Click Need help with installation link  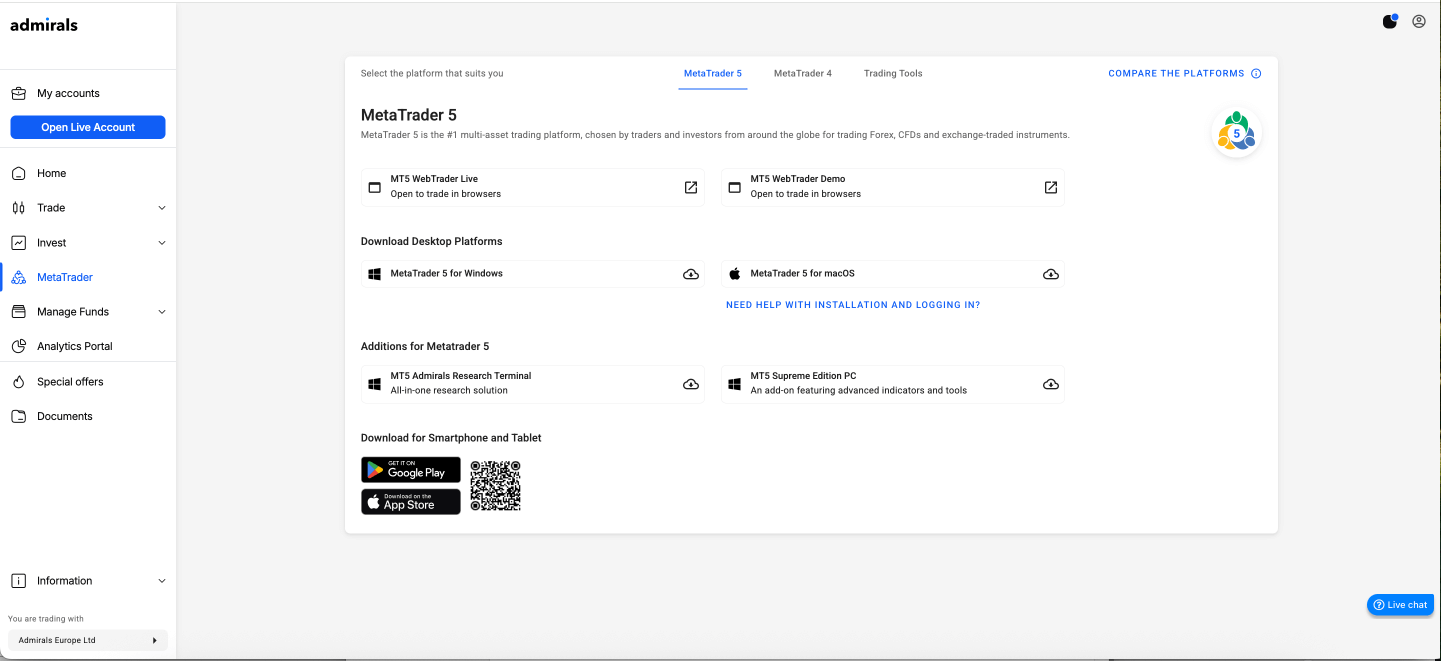coord(853,305)
